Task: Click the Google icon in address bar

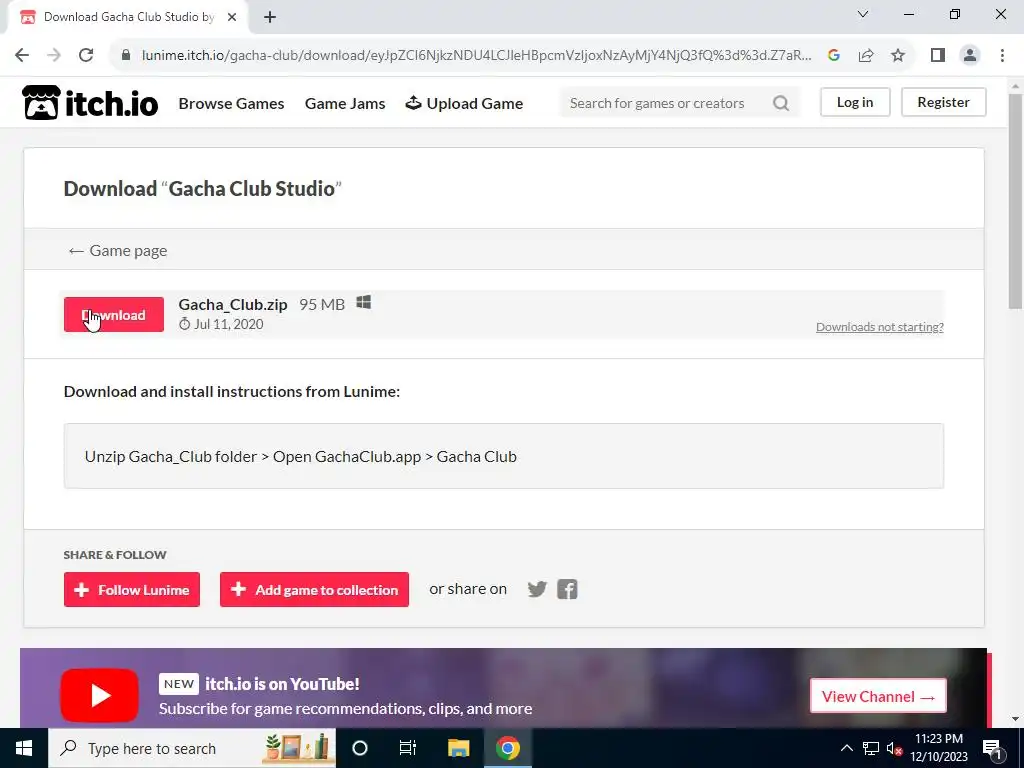Action: click(833, 55)
